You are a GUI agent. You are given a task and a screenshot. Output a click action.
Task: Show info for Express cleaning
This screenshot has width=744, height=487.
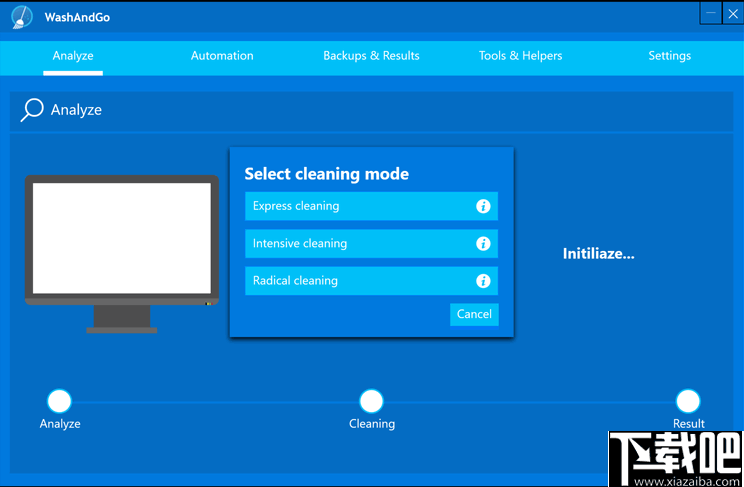(x=483, y=206)
